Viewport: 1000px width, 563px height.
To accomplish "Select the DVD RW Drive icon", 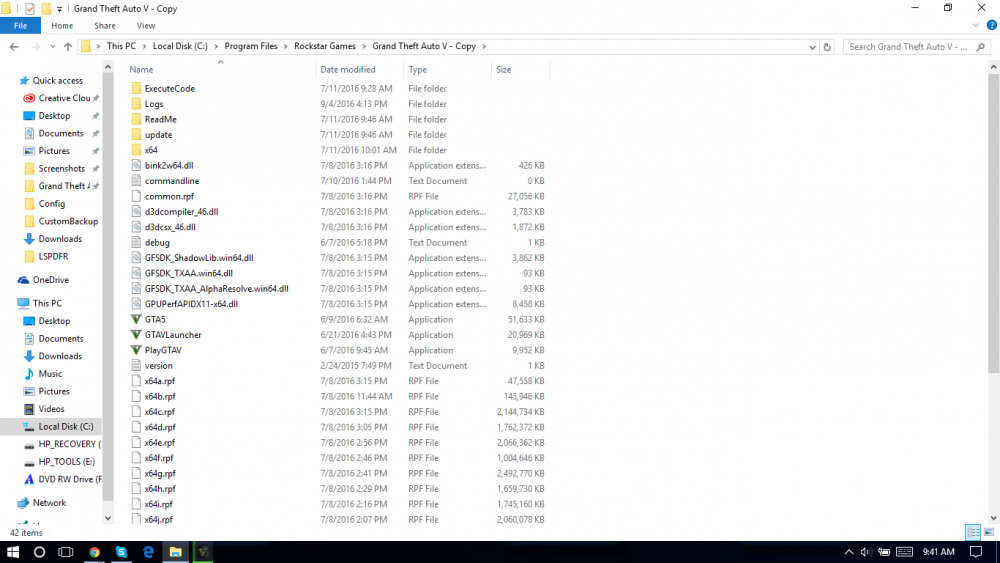I will [x=29, y=479].
